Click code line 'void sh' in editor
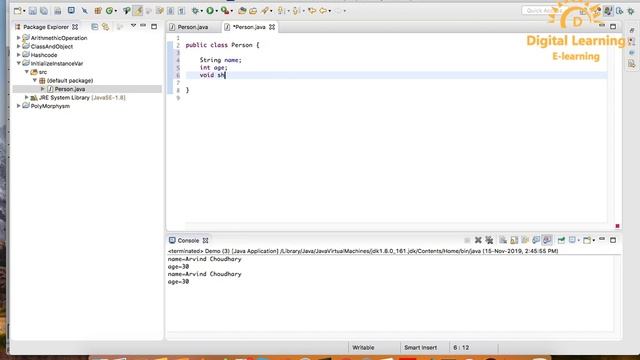The image size is (640, 360). (x=212, y=75)
